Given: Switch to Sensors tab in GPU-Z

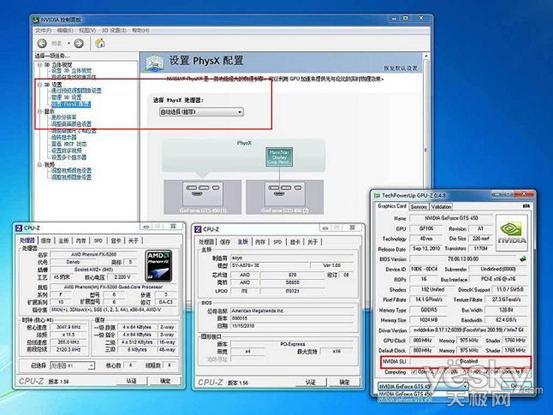Looking at the screenshot, I should coord(419,207).
